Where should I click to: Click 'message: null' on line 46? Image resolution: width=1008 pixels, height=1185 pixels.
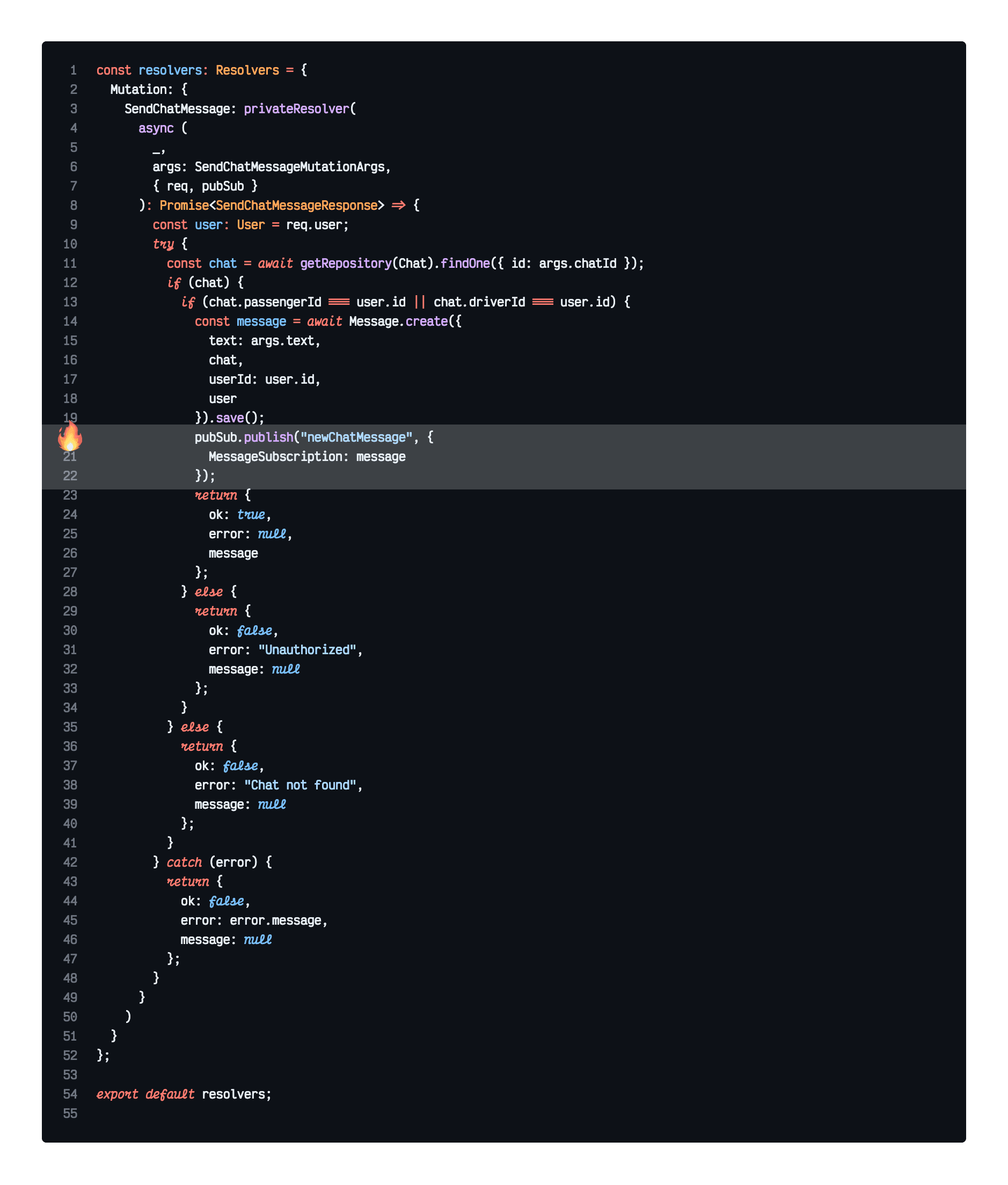(x=227, y=940)
